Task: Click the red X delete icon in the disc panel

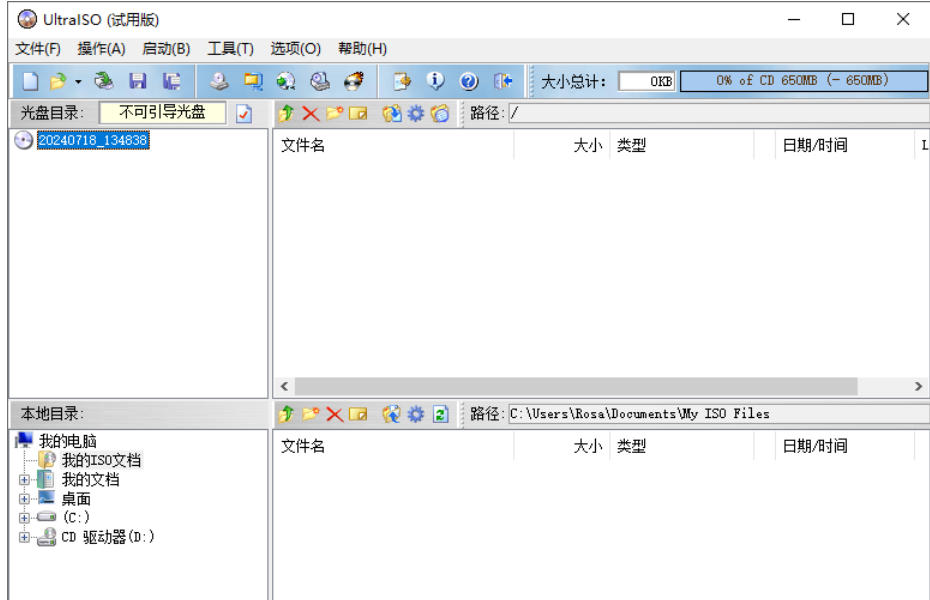Action: 310,113
